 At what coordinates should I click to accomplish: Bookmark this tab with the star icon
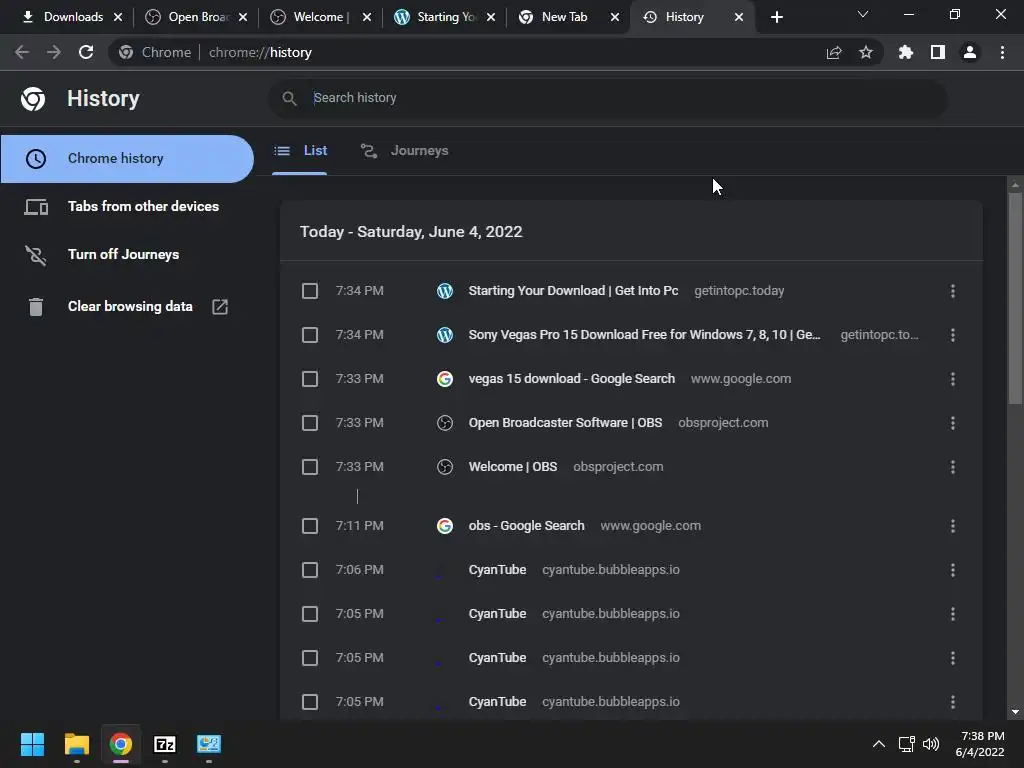coord(866,52)
